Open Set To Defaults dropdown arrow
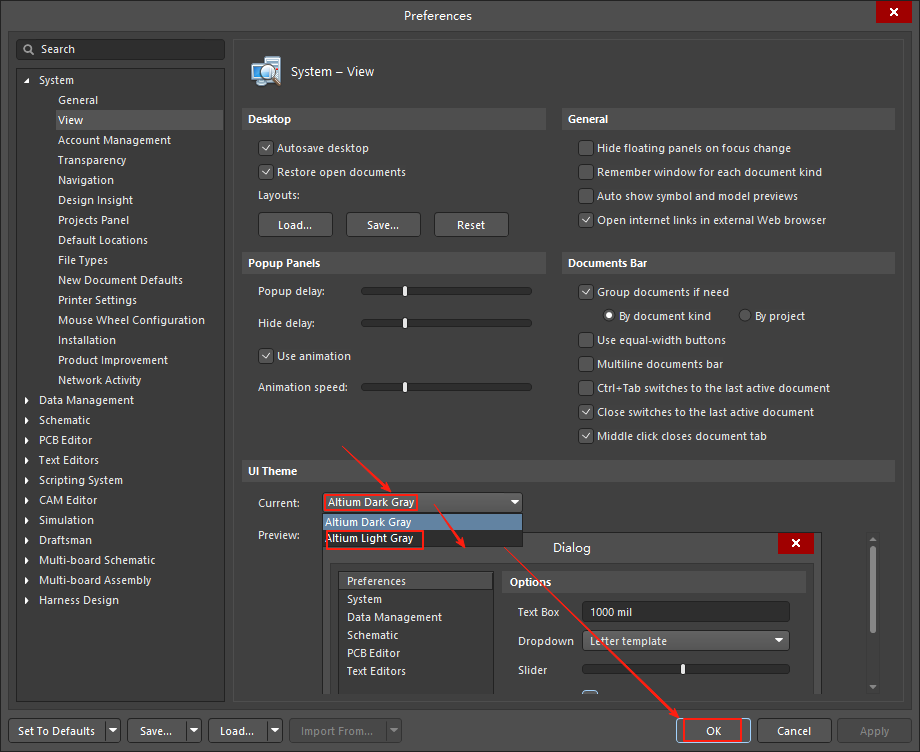 (113, 731)
